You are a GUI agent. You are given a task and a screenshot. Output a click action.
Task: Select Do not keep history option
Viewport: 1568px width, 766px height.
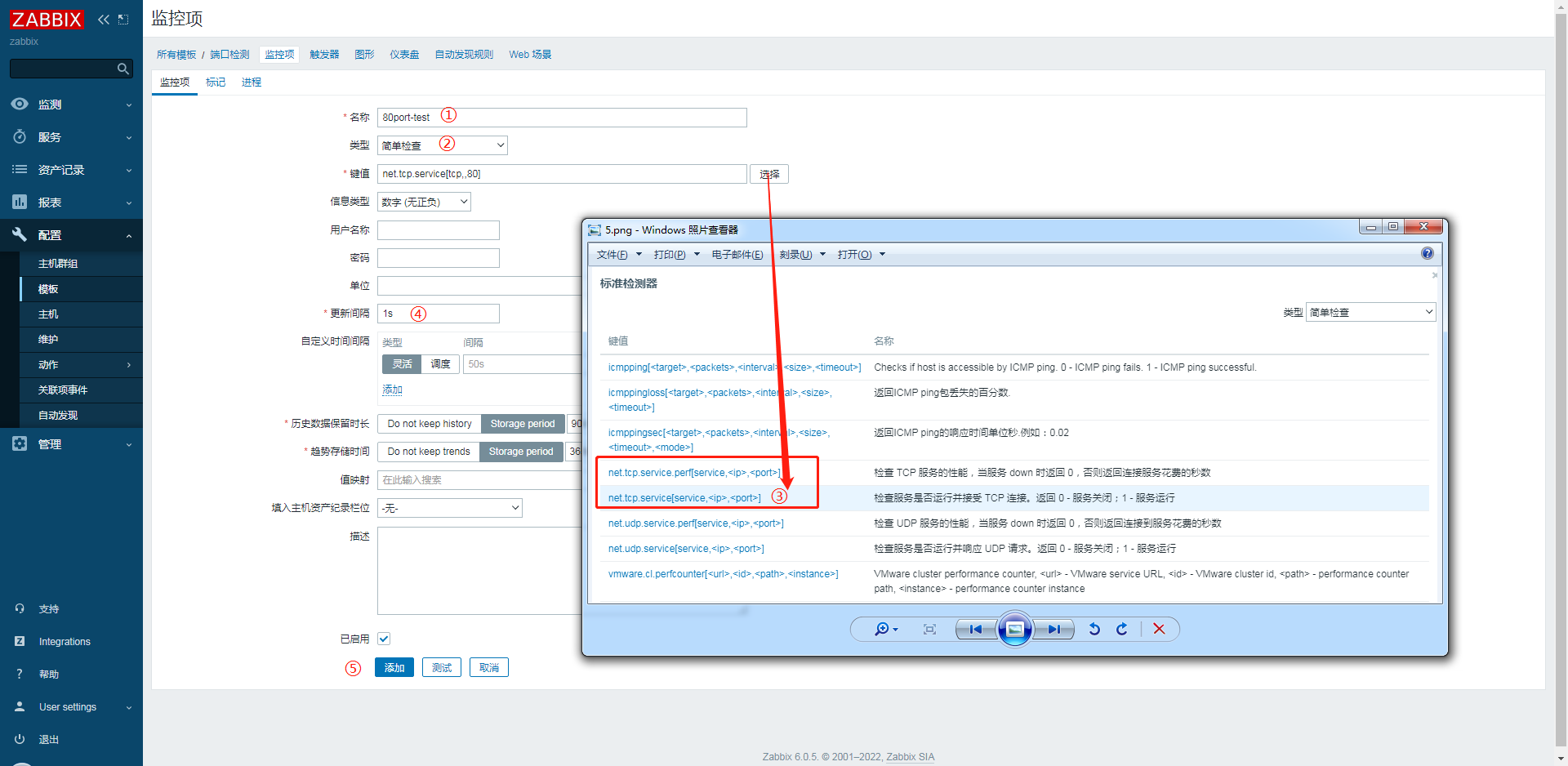(430, 424)
